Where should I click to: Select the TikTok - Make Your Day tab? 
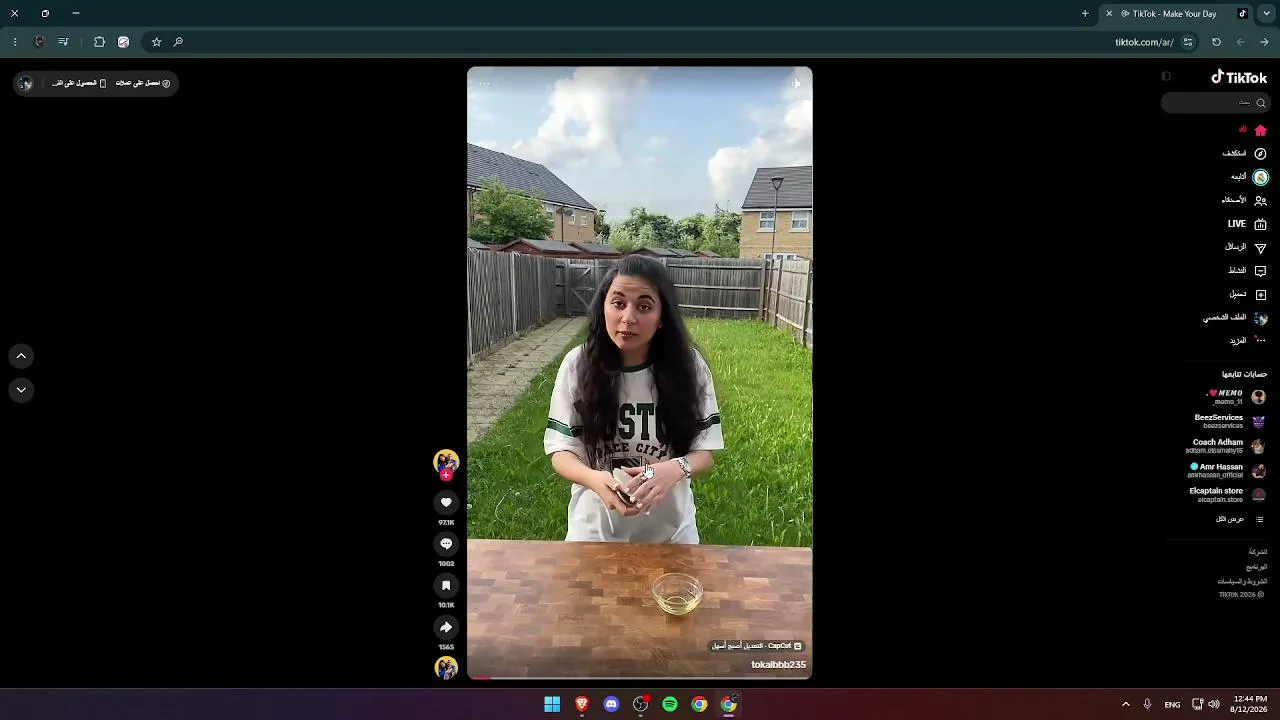pos(1176,14)
